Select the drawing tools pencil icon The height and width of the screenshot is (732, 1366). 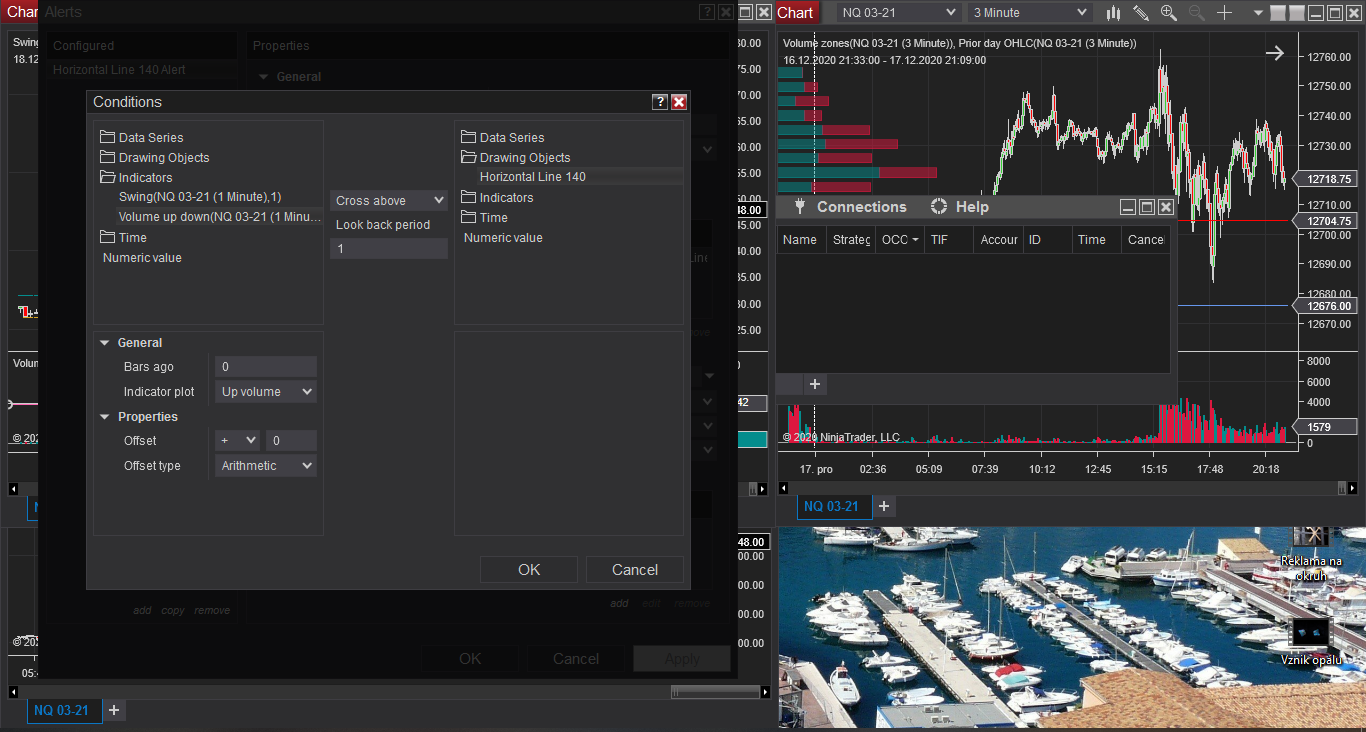(1141, 13)
